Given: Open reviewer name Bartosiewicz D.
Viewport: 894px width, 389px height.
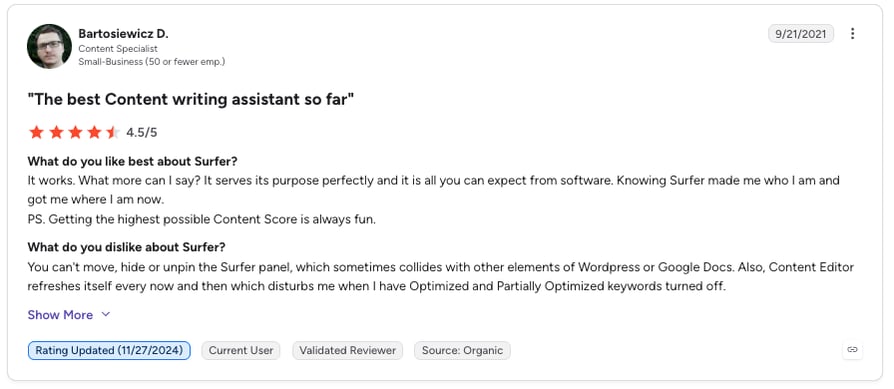Looking at the screenshot, I should tap(123, 34).
